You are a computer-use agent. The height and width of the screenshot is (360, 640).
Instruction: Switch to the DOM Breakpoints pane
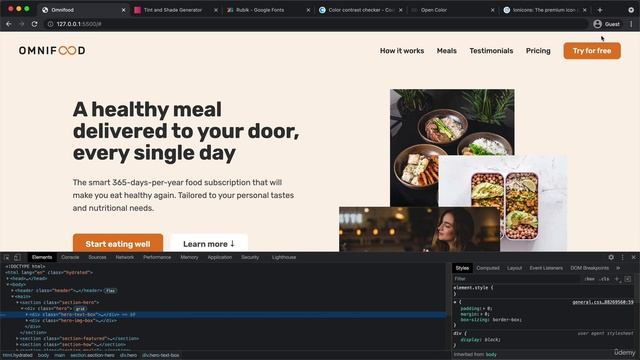pos(589,268)
